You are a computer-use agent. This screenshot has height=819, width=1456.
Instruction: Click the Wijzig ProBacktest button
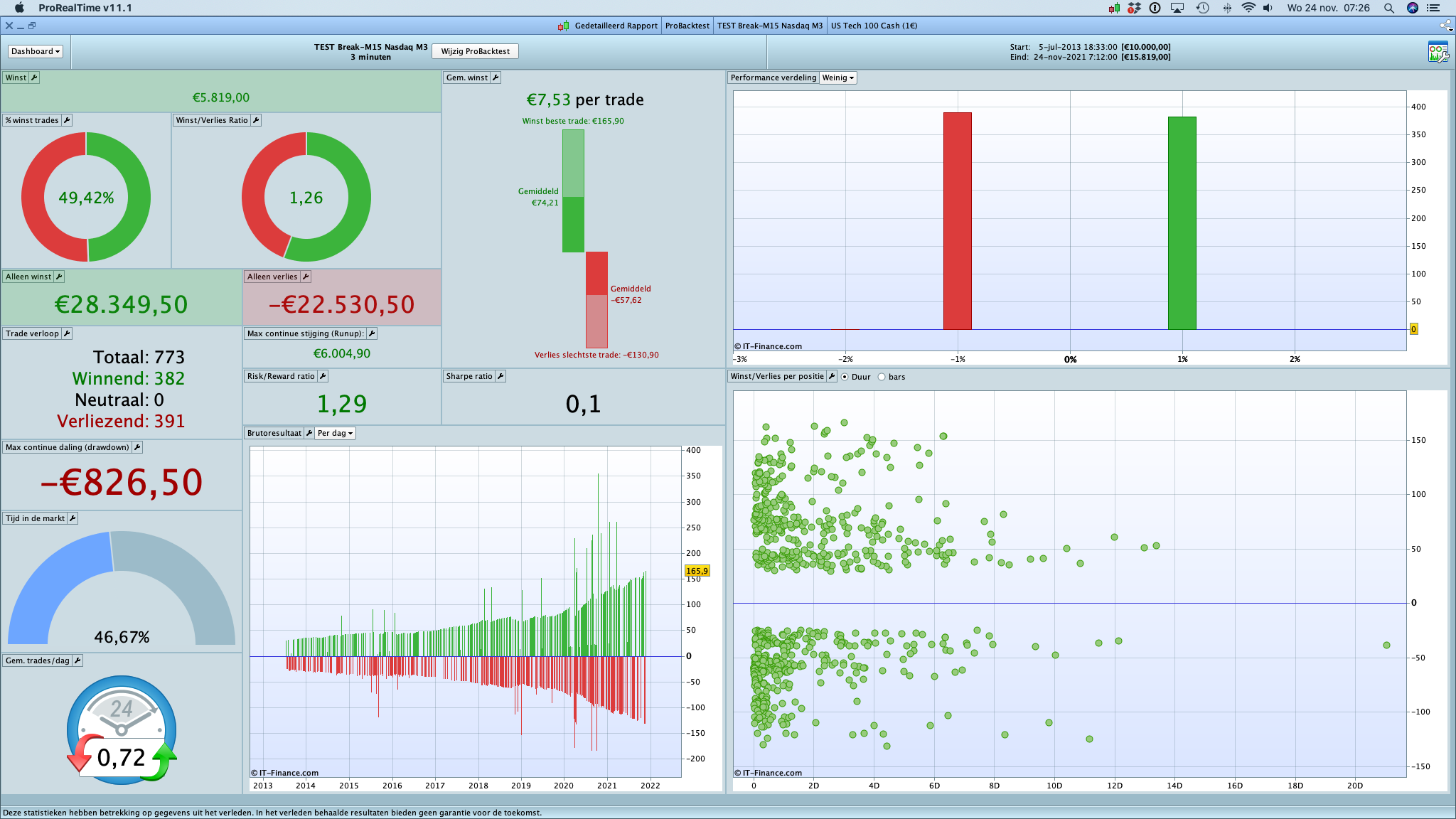[475, 51]
